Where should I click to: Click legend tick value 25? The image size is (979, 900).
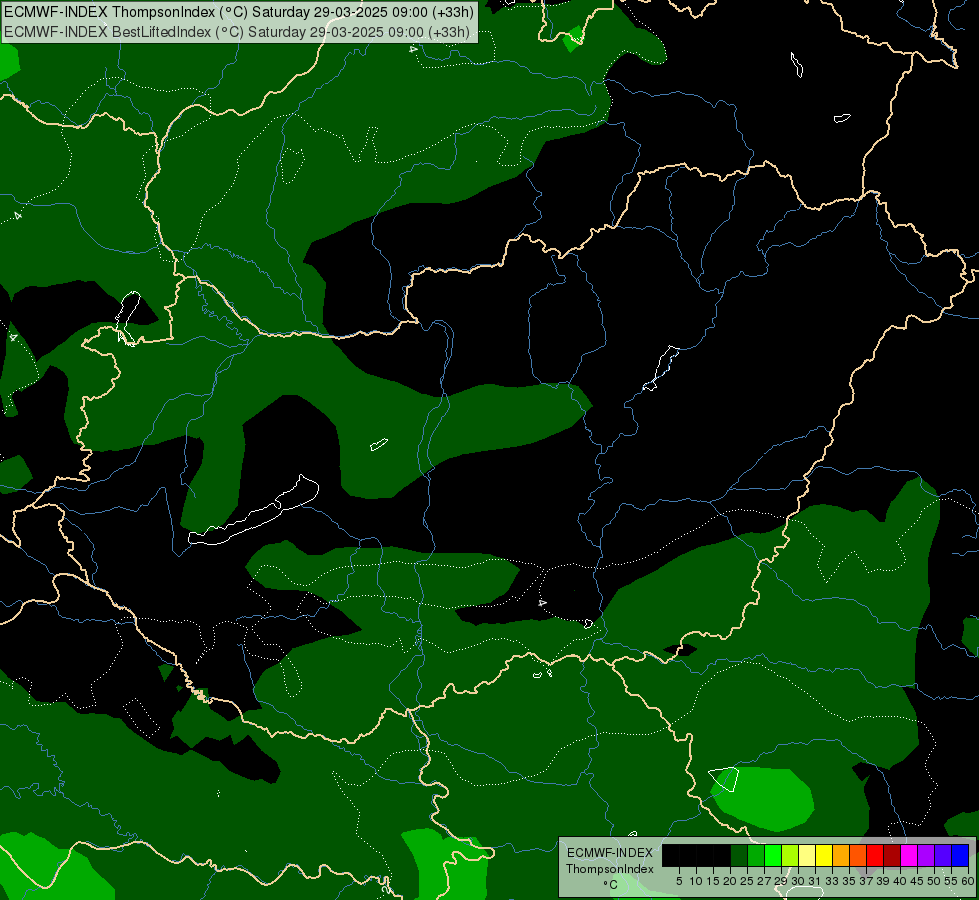(x=747, y=881)
